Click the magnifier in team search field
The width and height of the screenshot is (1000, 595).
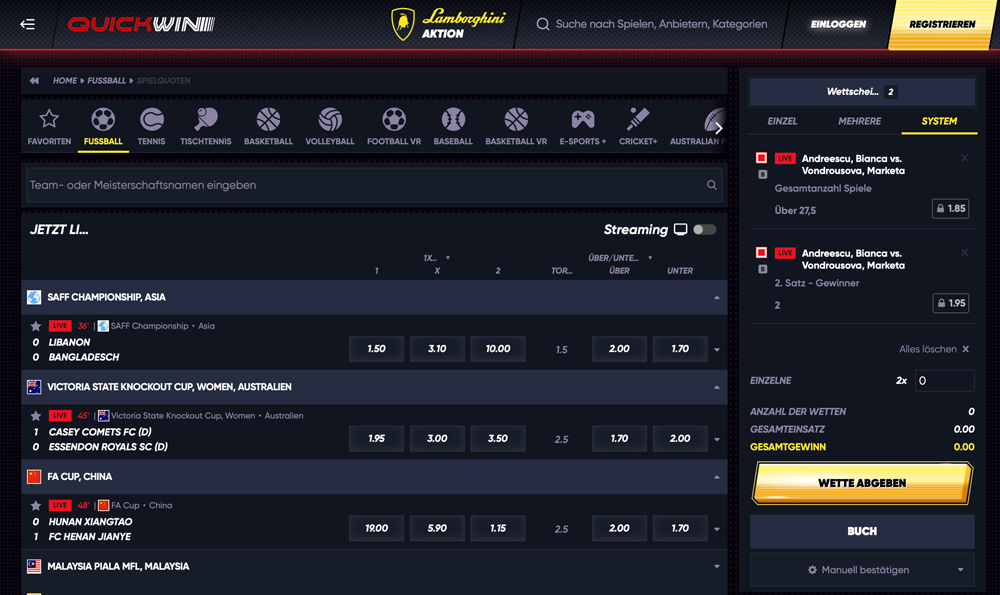(712, 185)
